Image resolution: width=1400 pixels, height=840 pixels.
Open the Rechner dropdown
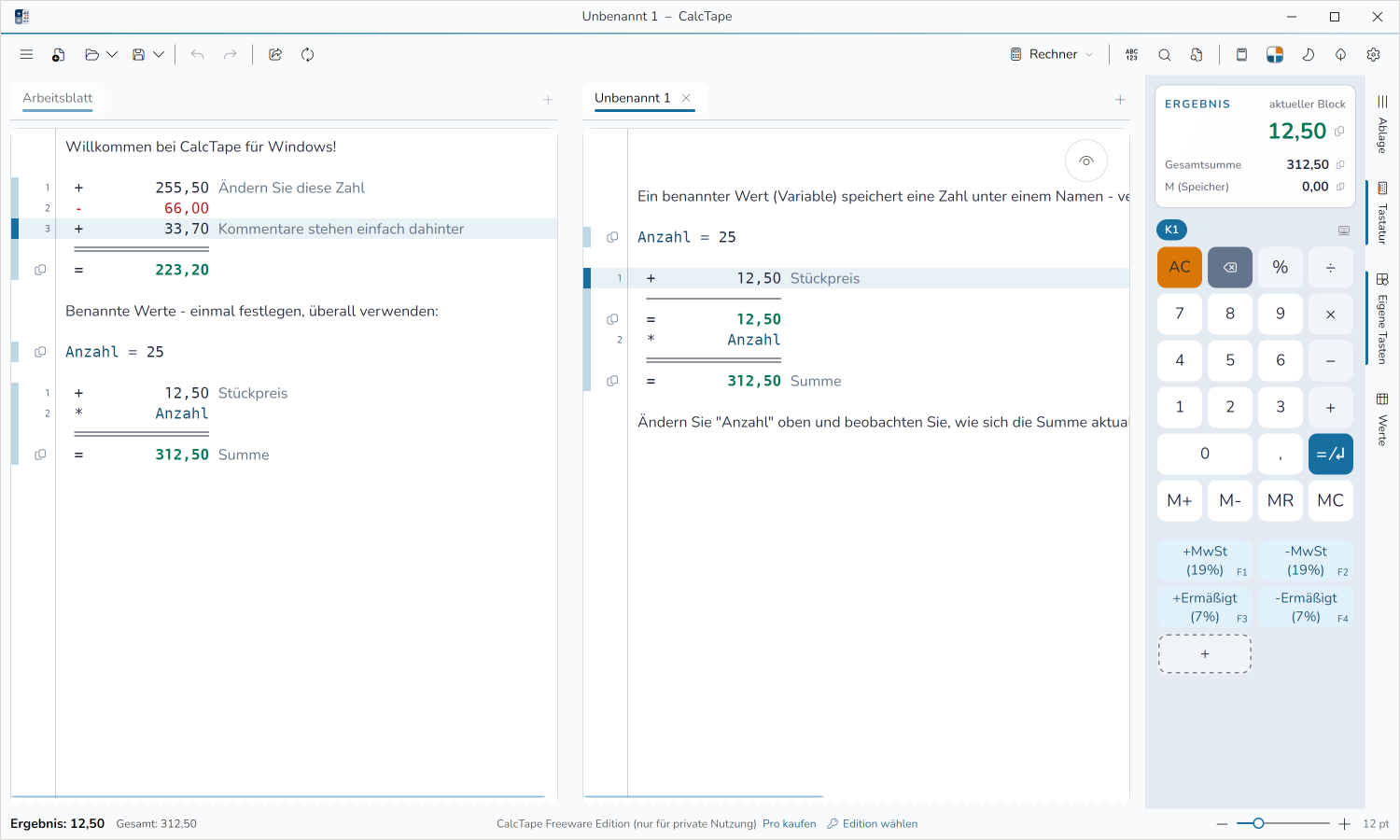click(1052, 54)
